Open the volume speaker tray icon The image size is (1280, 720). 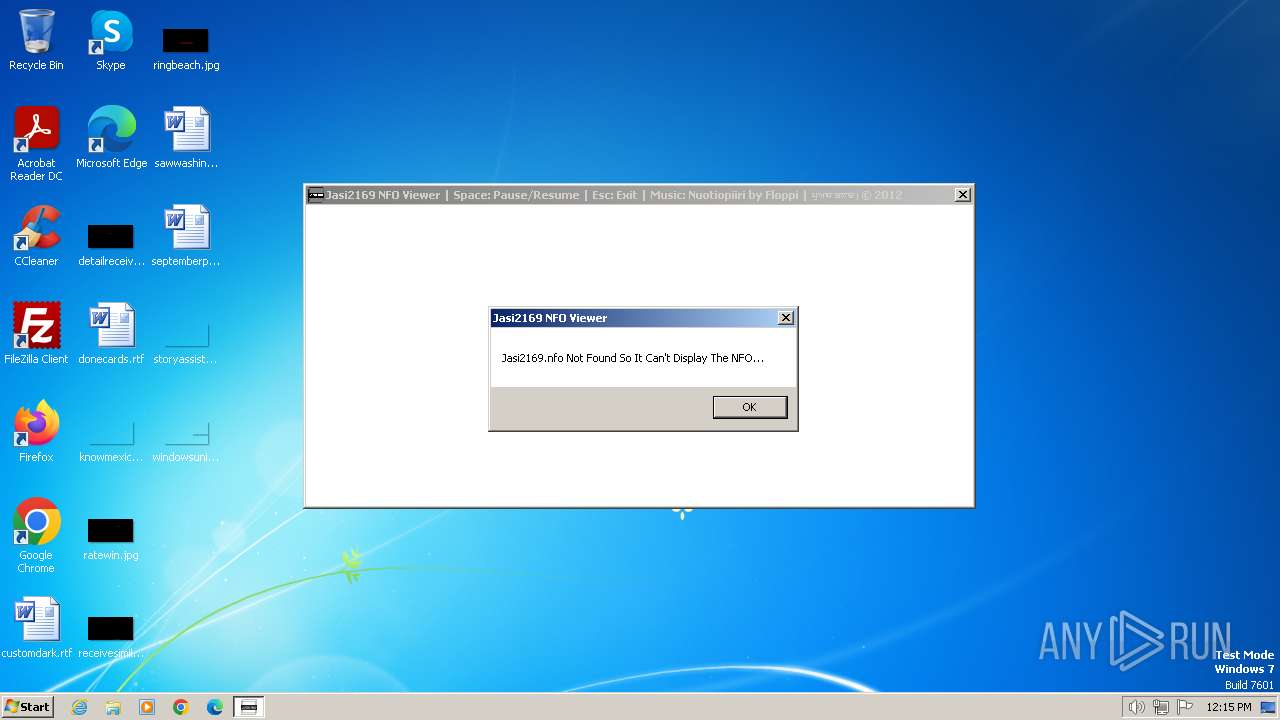pos(1136,707)
